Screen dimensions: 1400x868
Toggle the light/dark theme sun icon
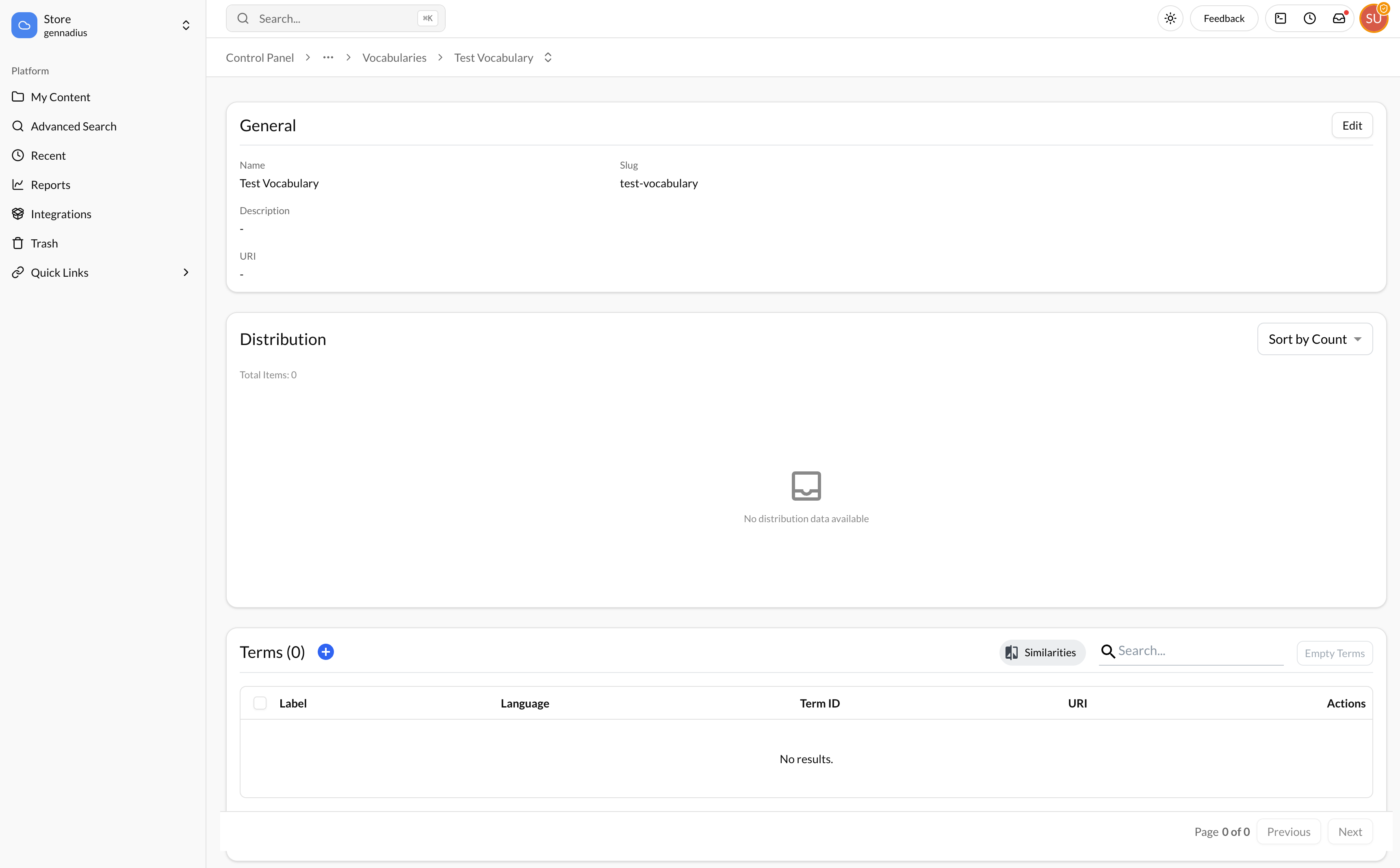pyautogui.click(x=1170, y=18)
